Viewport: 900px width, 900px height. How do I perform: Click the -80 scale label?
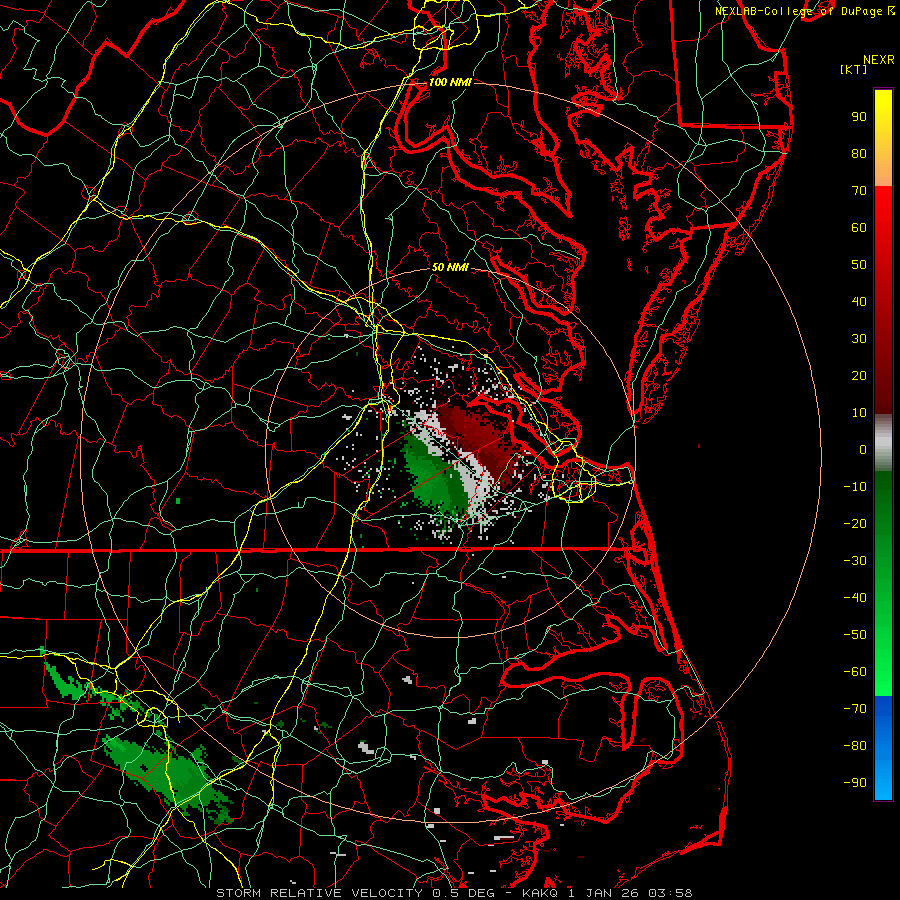tap(855, 746)
